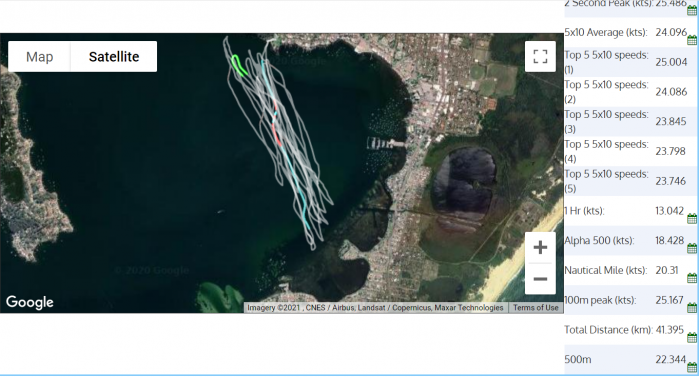This screenshot has width=700, height=377.
Task: Open calendar icon beside 1 Hr speed
Action: (692, 218)
